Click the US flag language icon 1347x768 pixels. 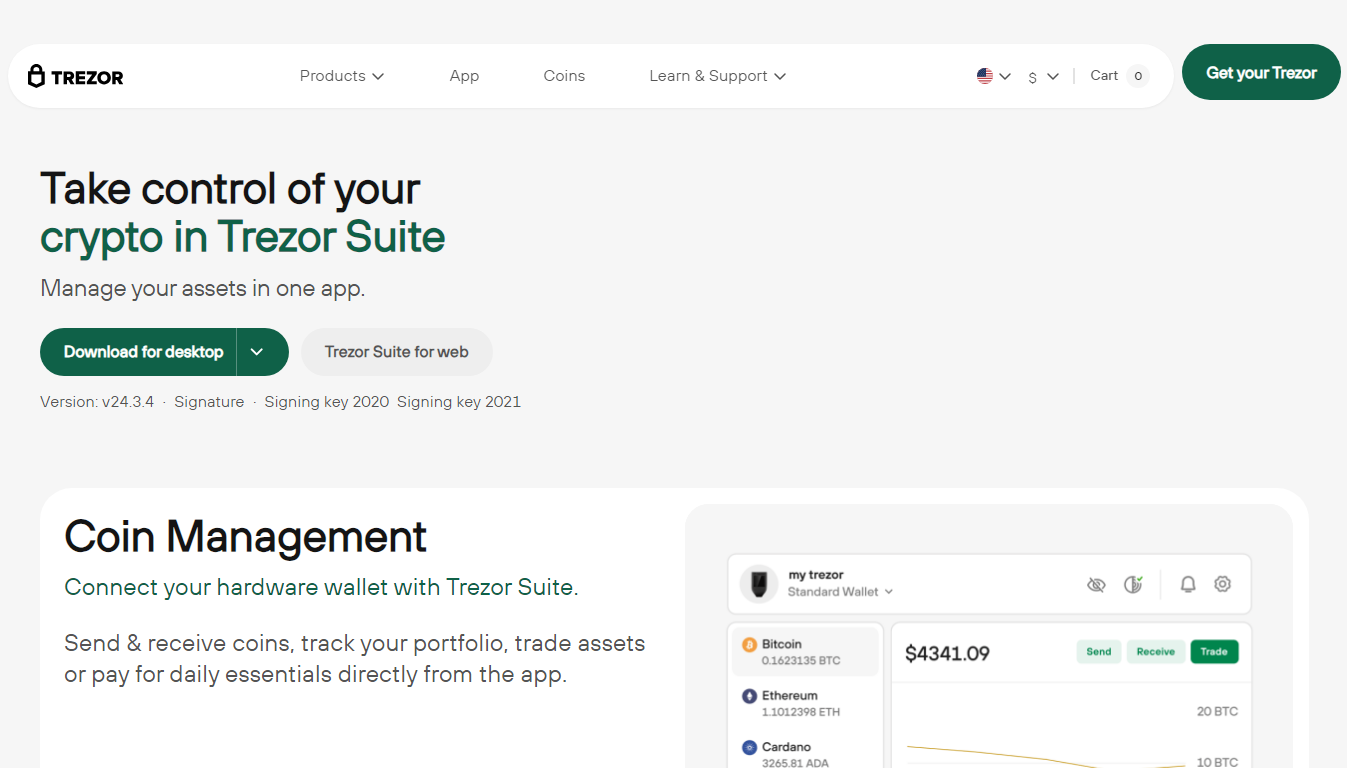985,76
